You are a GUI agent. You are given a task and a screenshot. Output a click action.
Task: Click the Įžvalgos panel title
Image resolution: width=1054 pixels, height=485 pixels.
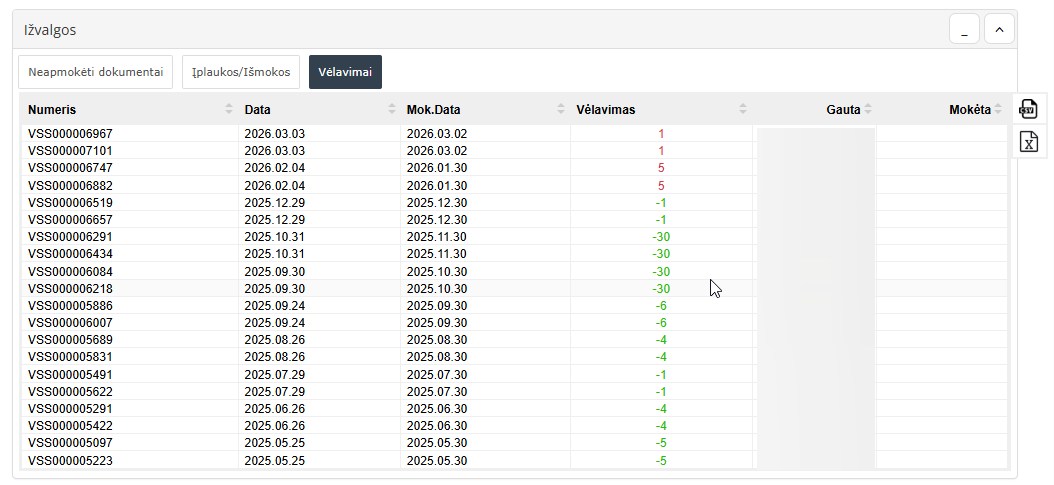(50, 30)
